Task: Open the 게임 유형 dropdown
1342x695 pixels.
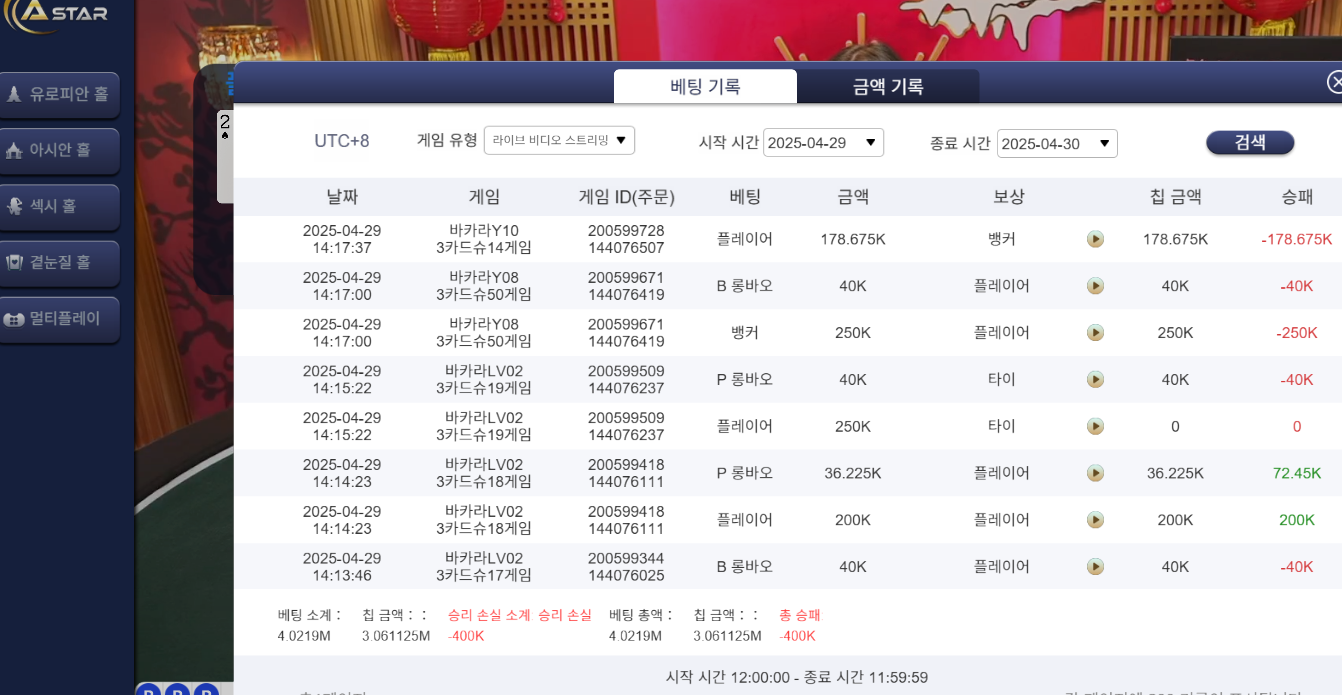Action: click(x=559, y=141)
